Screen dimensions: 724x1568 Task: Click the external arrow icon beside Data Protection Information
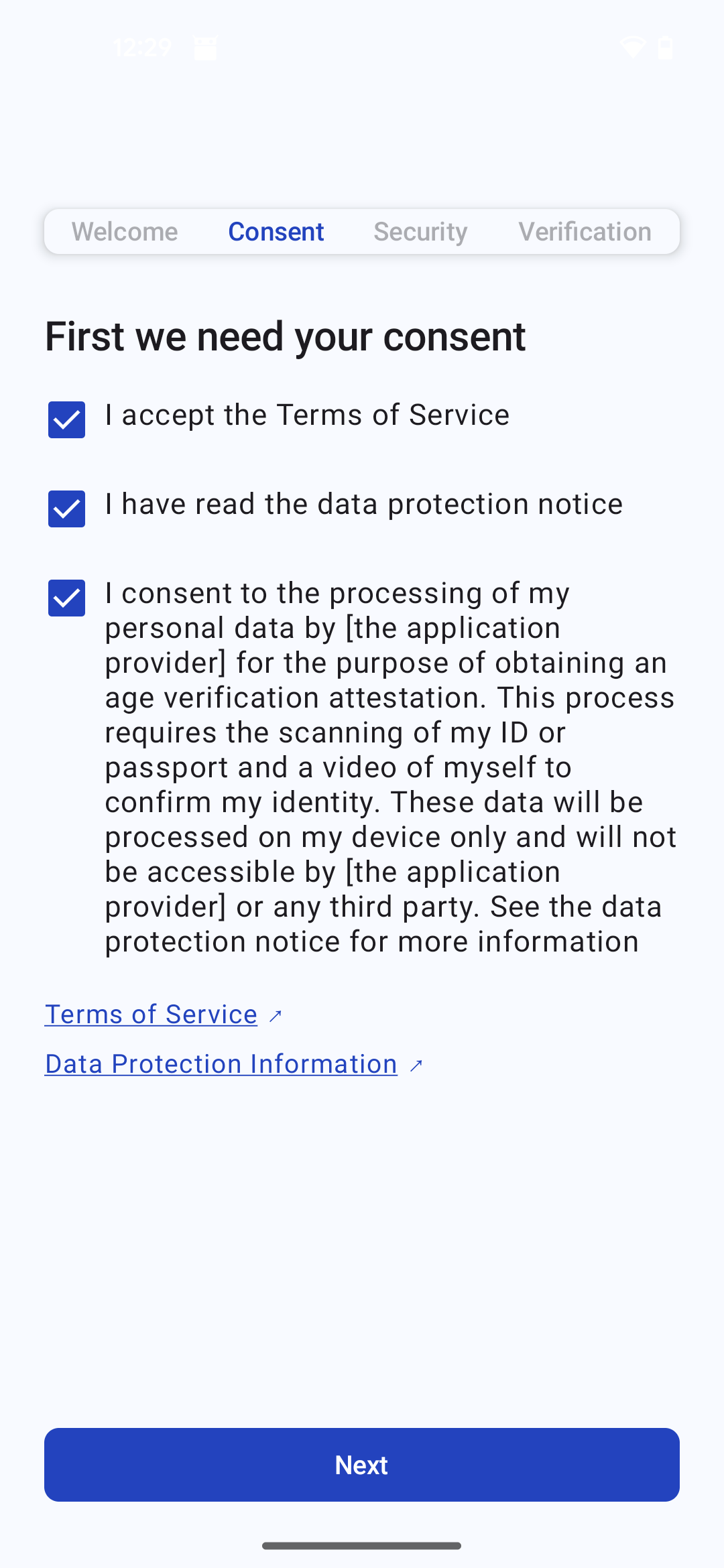pyautogui.click(x=416, y=1065)
